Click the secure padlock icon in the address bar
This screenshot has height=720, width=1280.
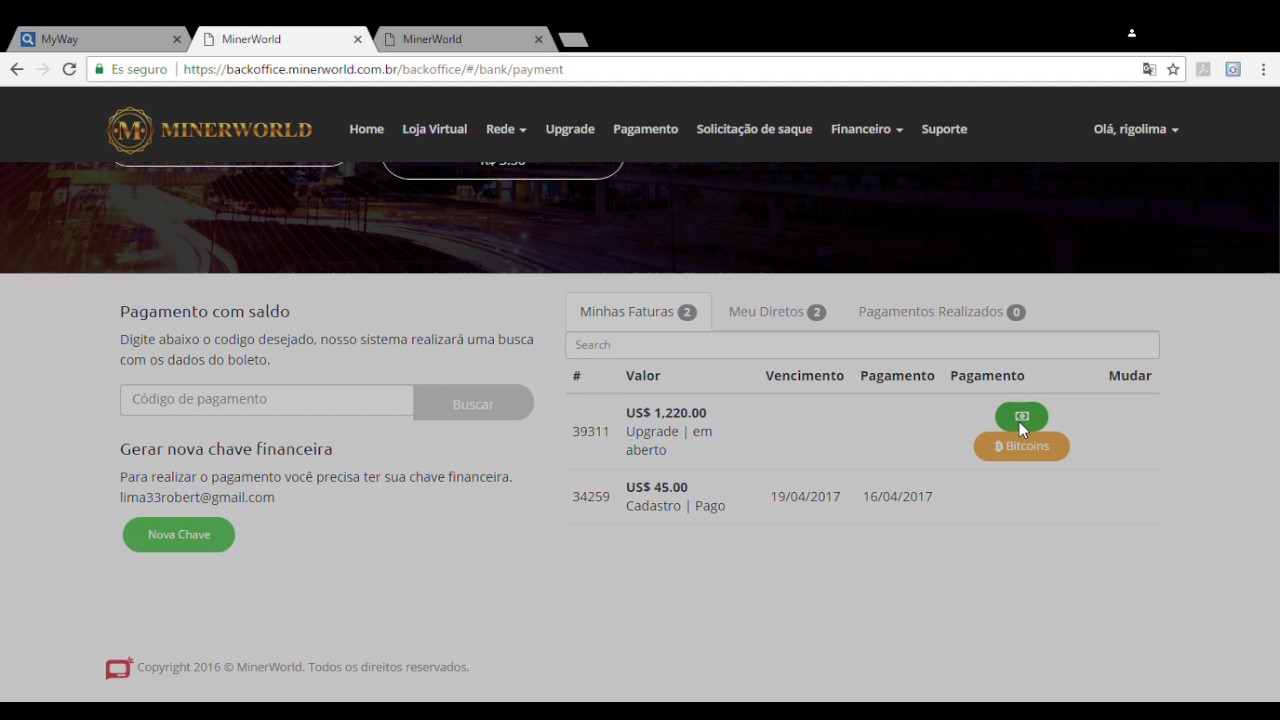point(99,69)
